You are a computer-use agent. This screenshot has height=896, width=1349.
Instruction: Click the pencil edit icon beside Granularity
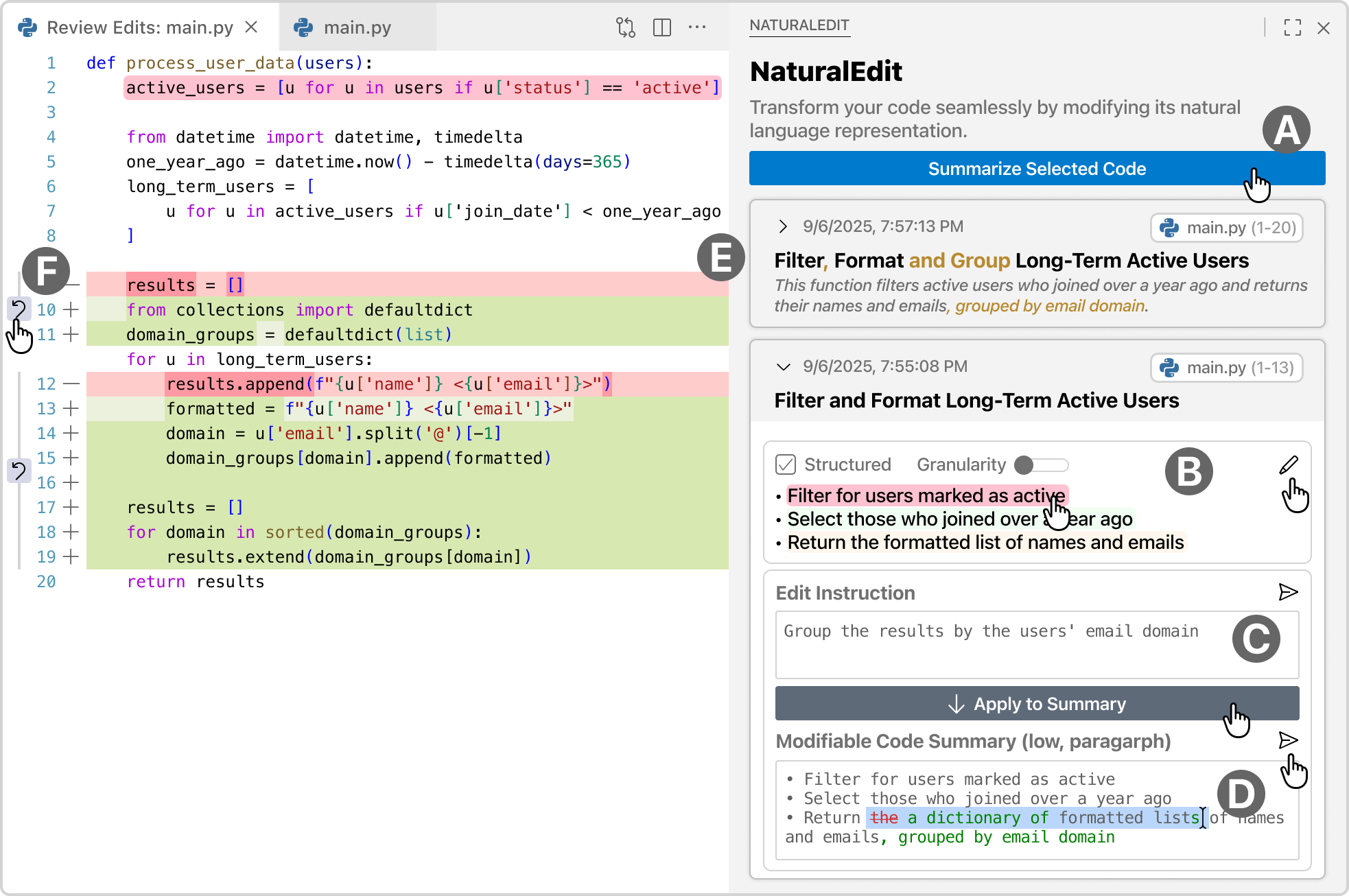(x=1289, y=465)
